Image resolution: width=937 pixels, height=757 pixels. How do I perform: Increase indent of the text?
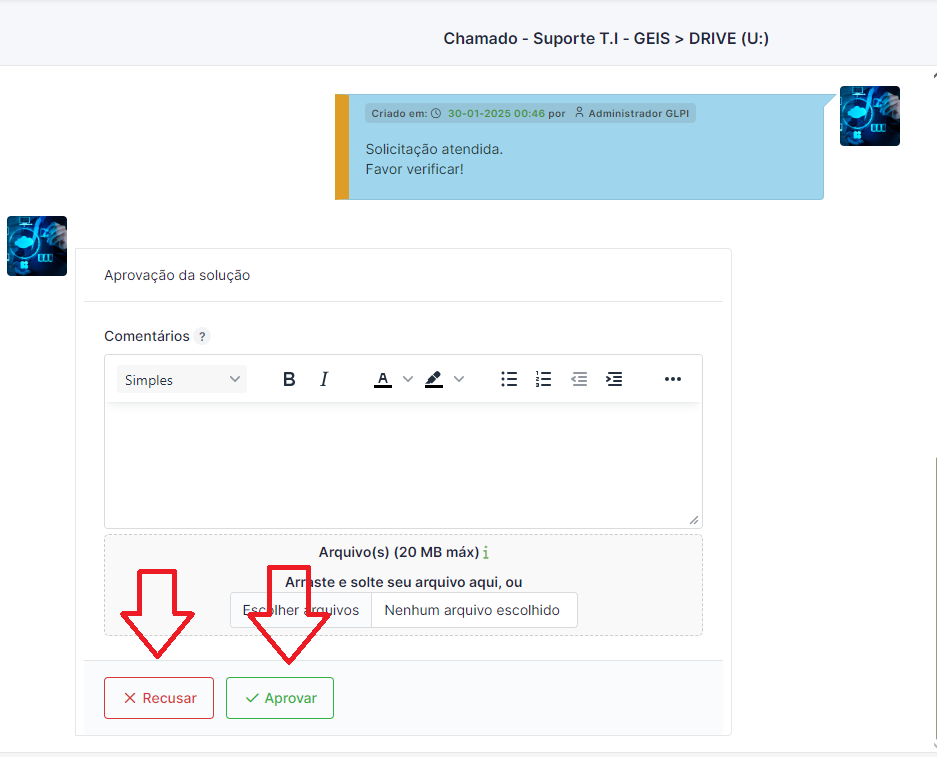tap(614, 380)
